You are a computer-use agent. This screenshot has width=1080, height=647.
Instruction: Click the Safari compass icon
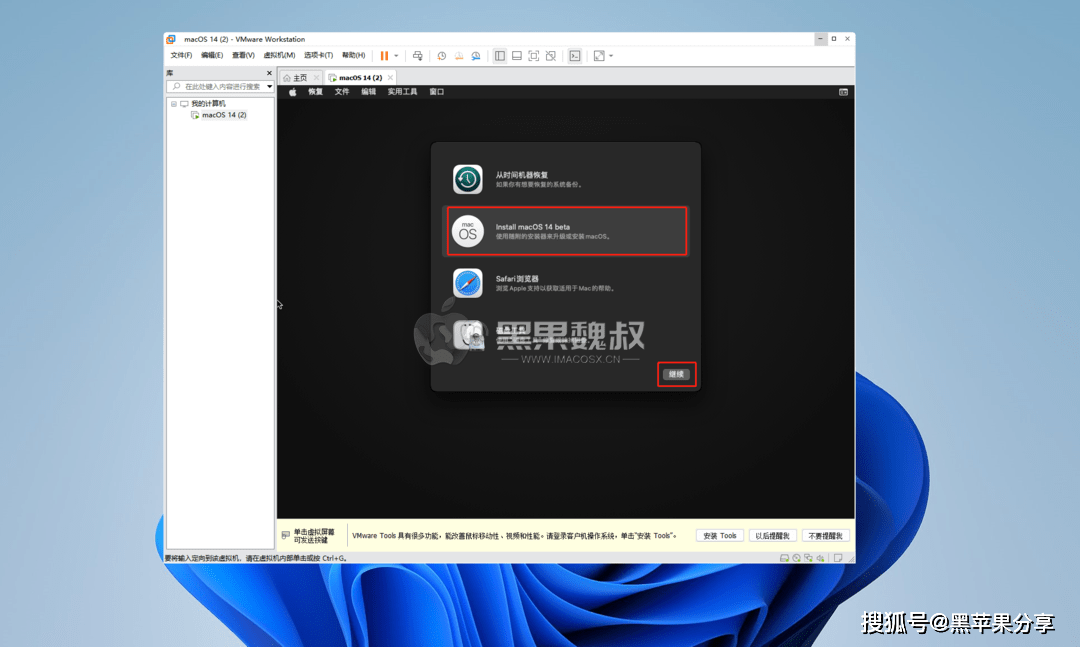point(468,283)
